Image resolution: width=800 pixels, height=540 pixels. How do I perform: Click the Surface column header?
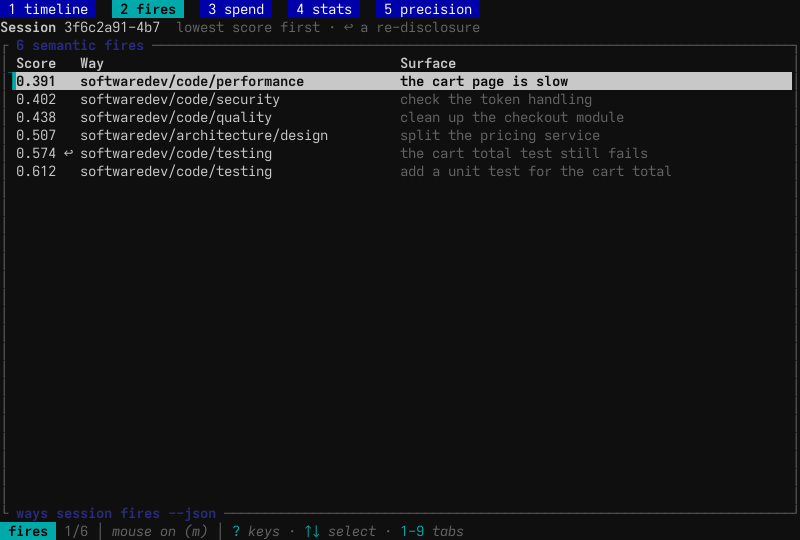[428, 63]
